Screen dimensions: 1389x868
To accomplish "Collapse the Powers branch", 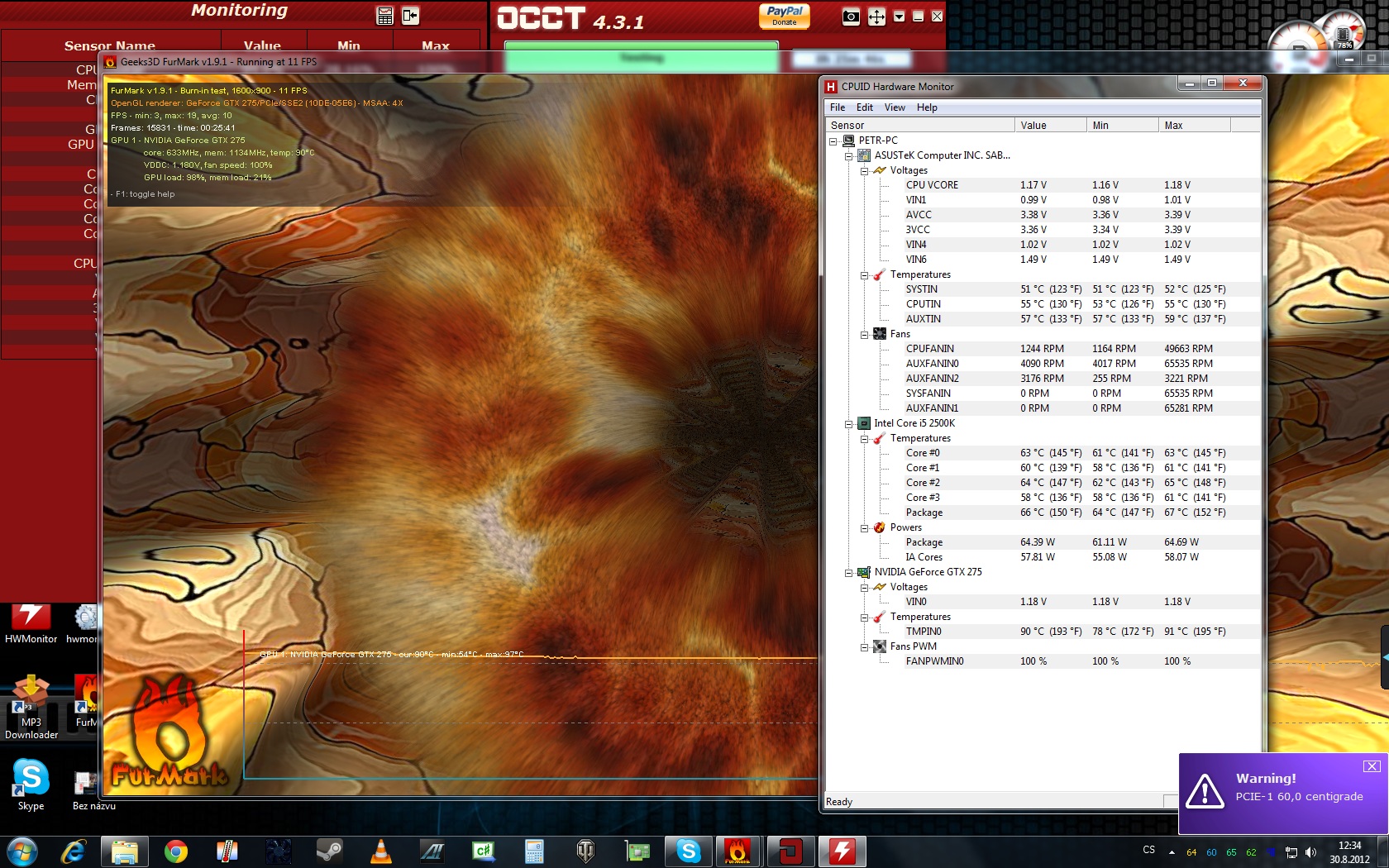I will click(x=864, y=528).
